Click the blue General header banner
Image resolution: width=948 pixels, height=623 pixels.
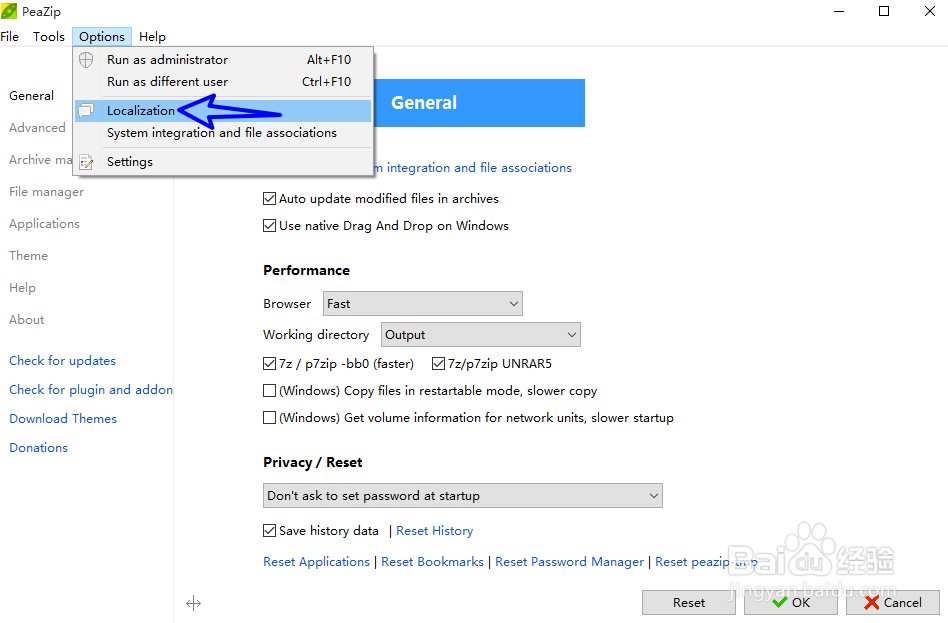point(479,103)
